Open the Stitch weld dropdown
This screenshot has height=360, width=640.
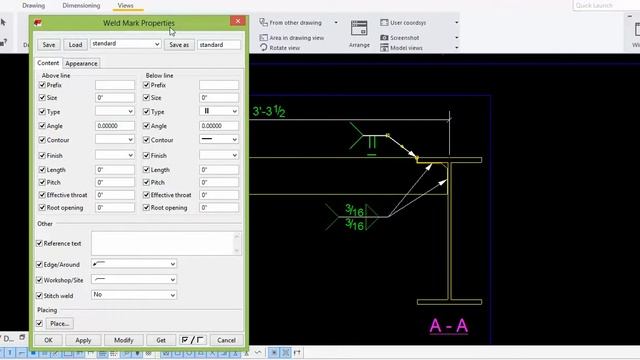(134, 295)
